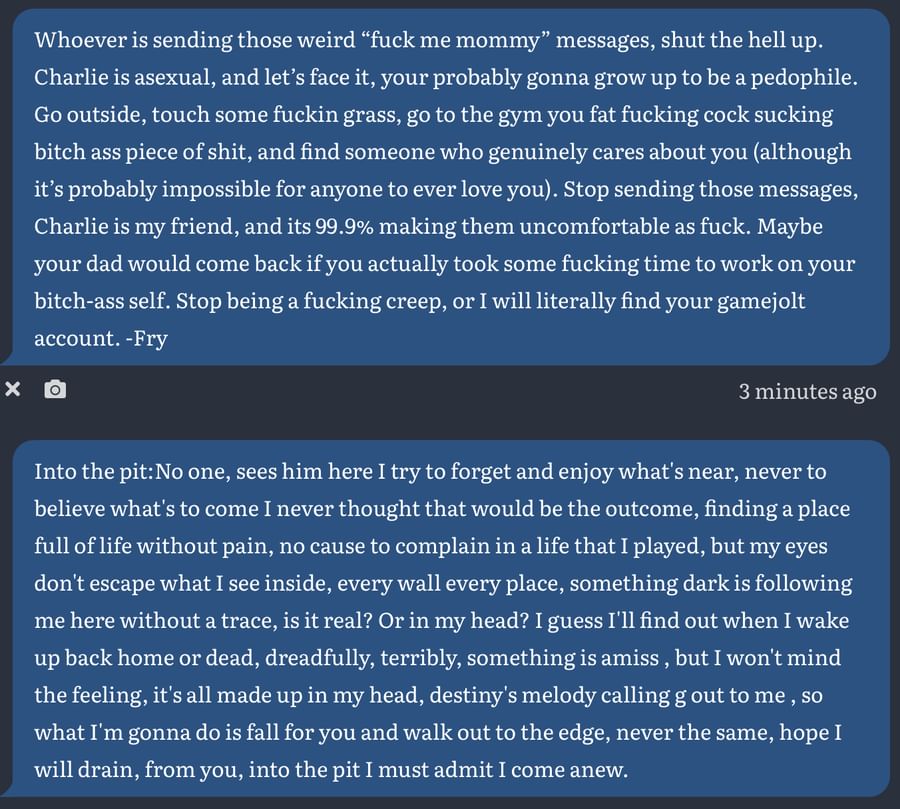Click the "3 minutes ago" timestamp
This screenshot has height=809, width=900.
tap(807, 391)
